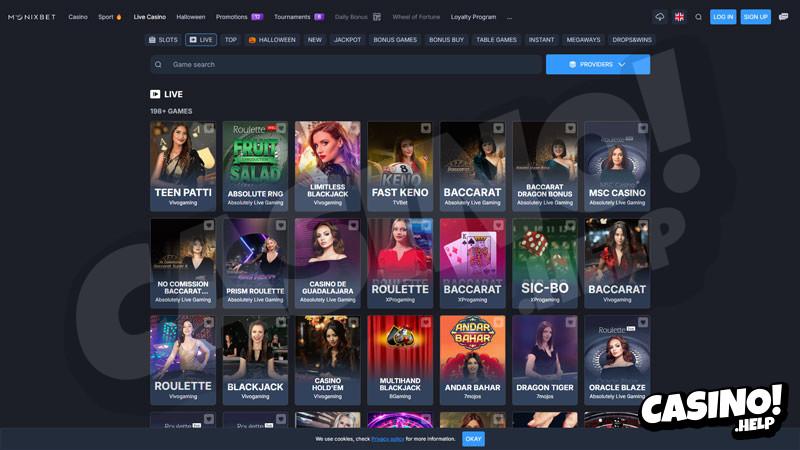Go to the Sport section
The image size is (800, 450).
(110, 17)
